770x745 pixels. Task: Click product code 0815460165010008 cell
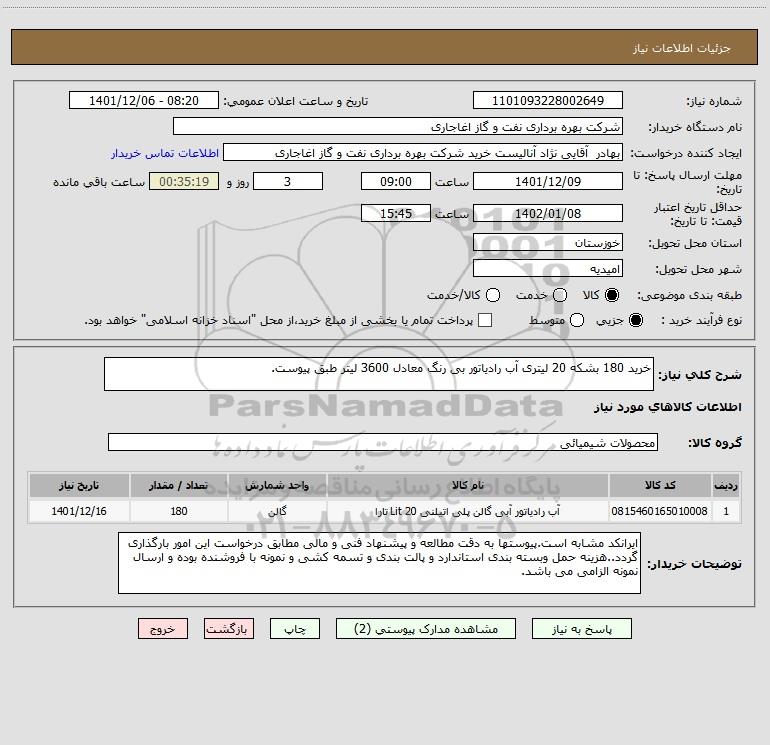tap(660, 511)
